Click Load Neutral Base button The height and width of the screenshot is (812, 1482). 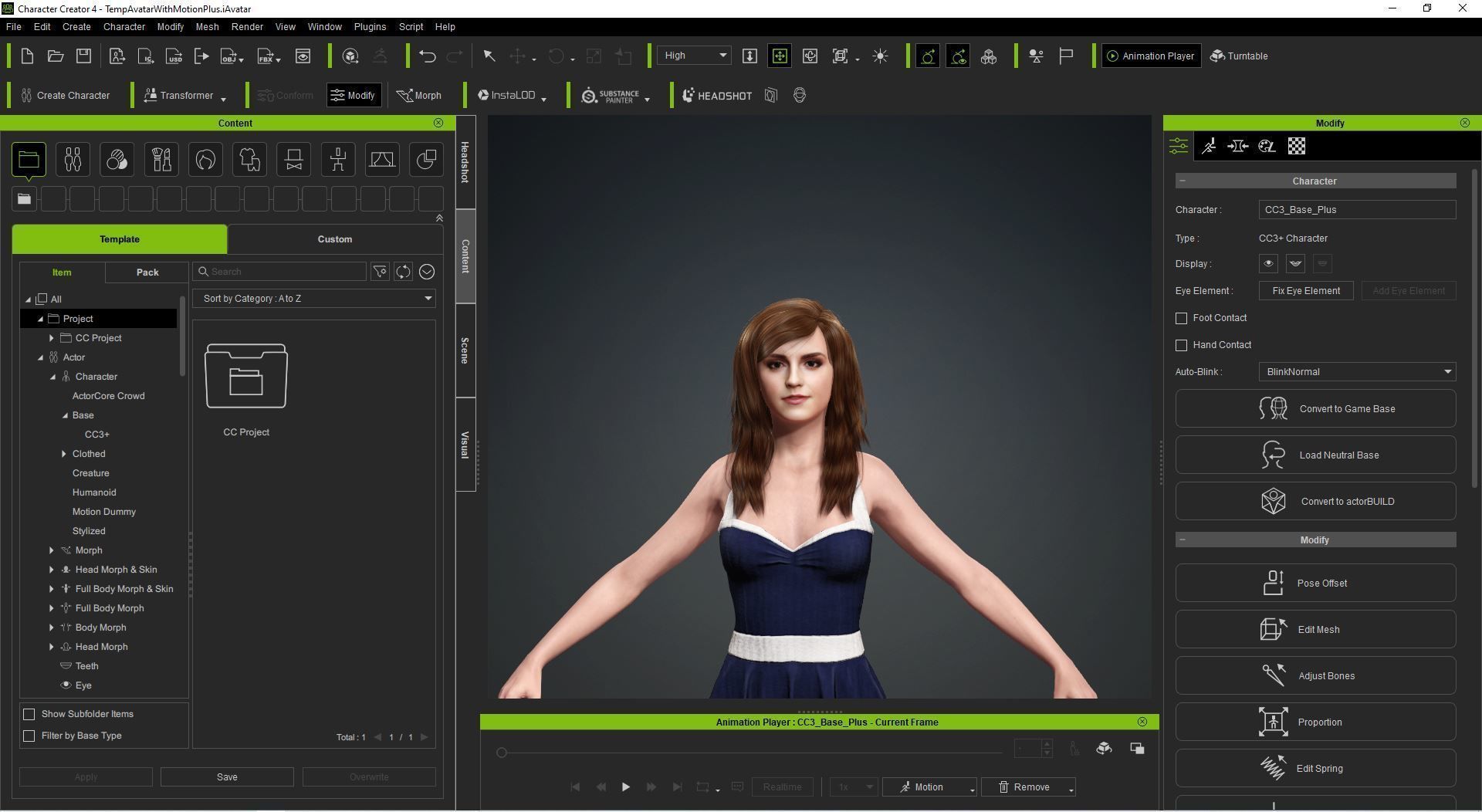(x=1315, y=455)
